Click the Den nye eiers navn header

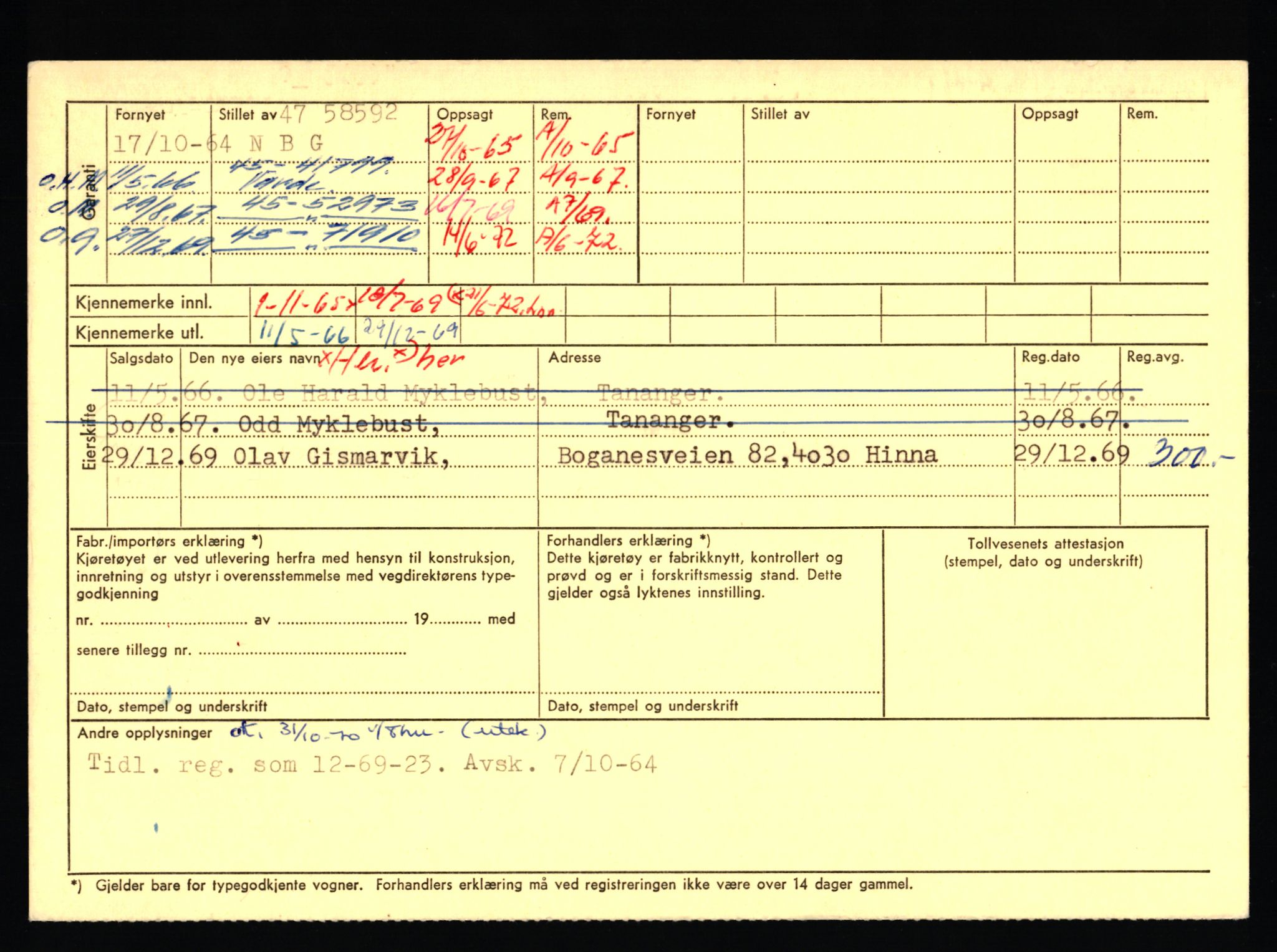[x=253, y=358]
